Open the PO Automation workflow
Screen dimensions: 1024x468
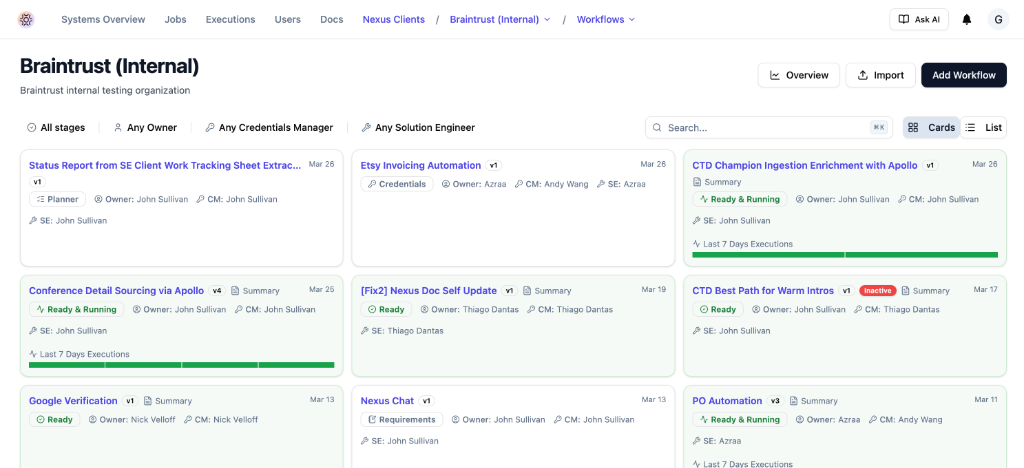[727, 401]
